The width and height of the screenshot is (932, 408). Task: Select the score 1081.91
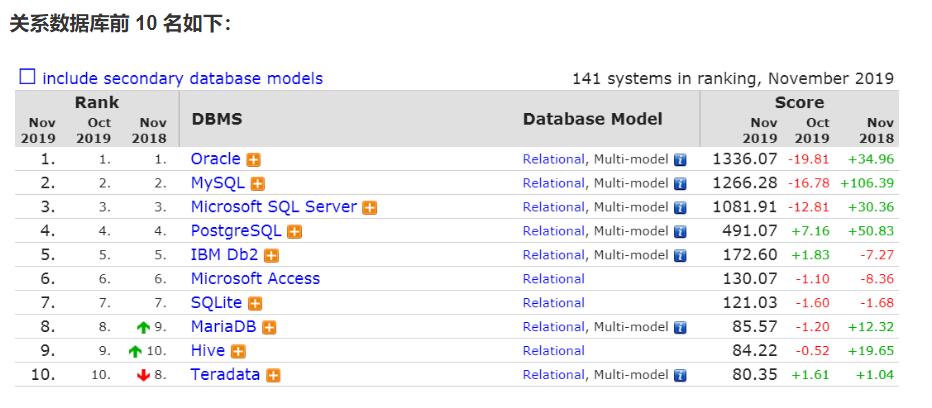pyautogui.click(x=744, y=206)
